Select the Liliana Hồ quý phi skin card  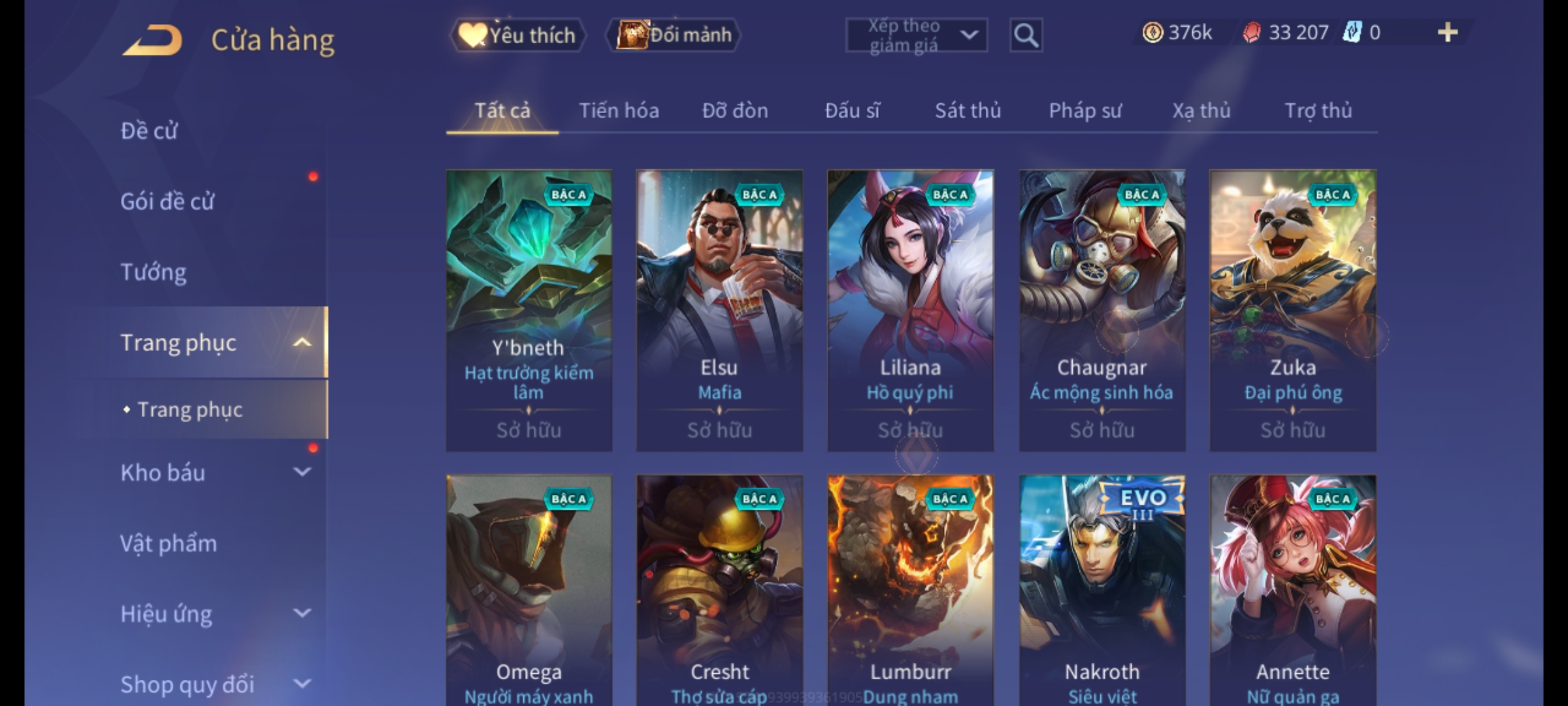[x=910, y=311]
